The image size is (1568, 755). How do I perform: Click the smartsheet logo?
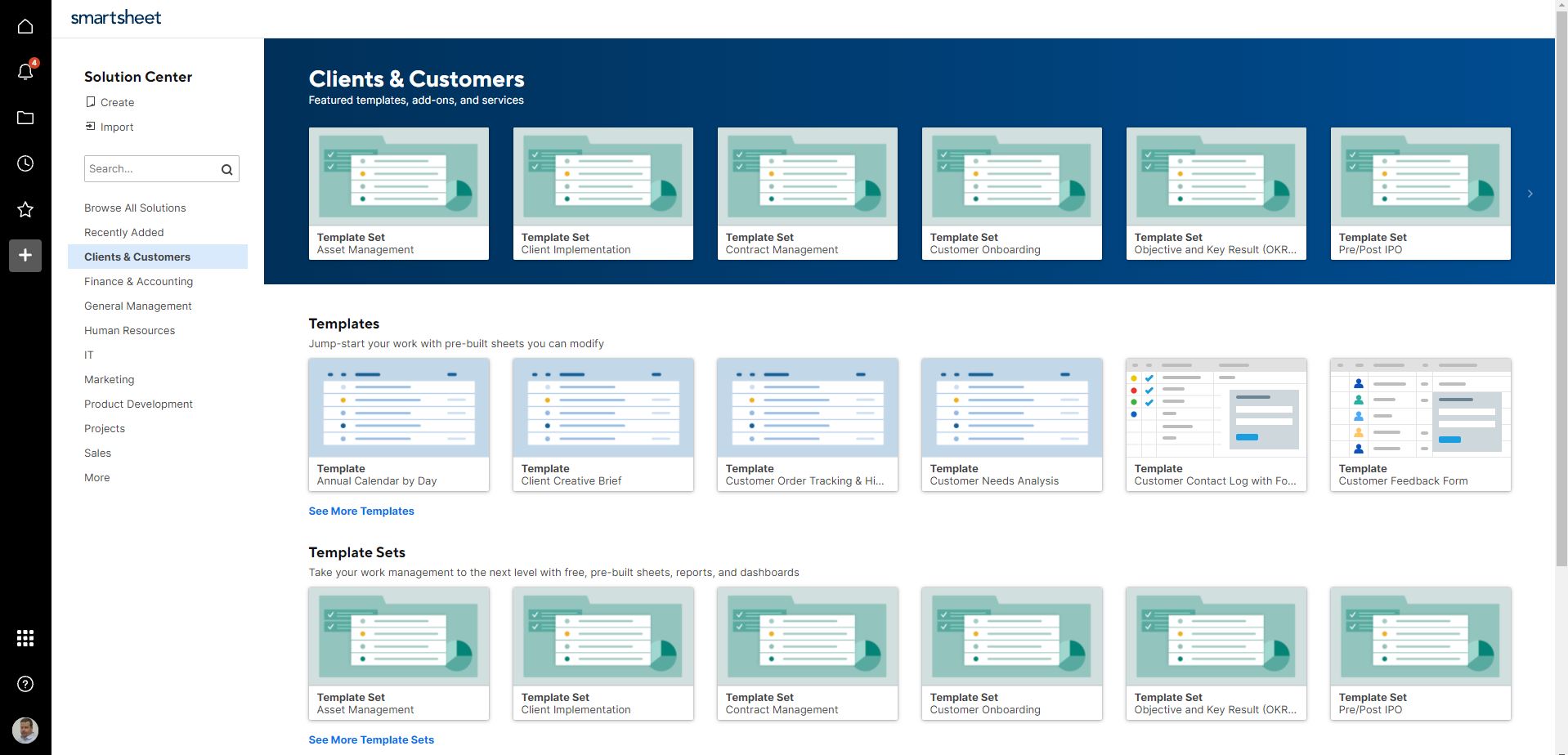click(116, 17)
